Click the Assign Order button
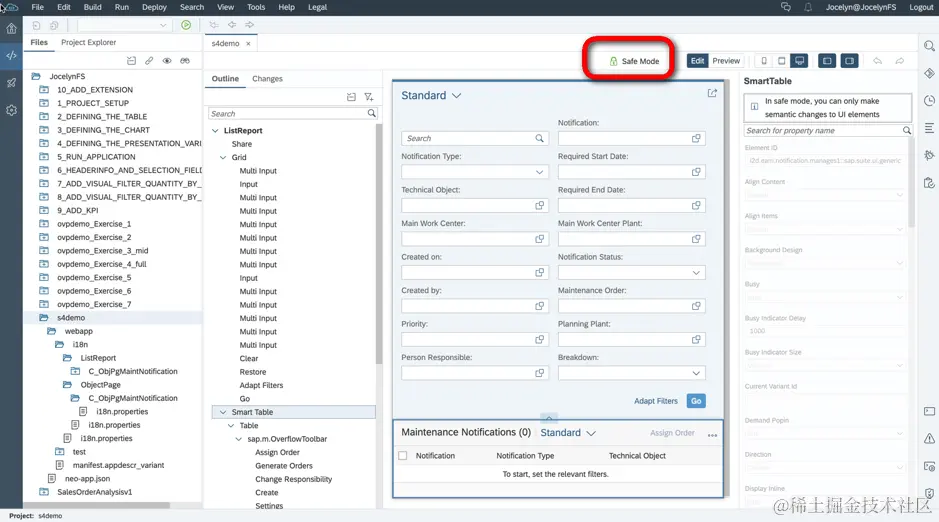Image resolution: width=939 pixels, height=522 pixels. 672,433
